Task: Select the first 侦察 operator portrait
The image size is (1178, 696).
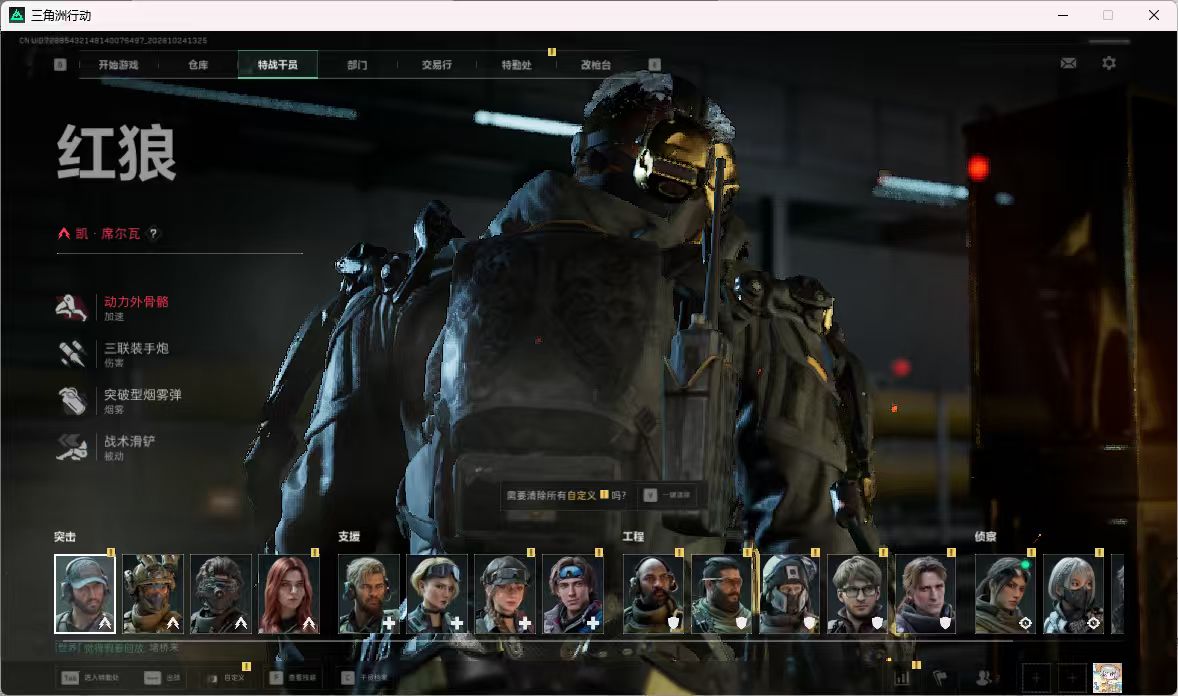Action: click(1005, 594)
